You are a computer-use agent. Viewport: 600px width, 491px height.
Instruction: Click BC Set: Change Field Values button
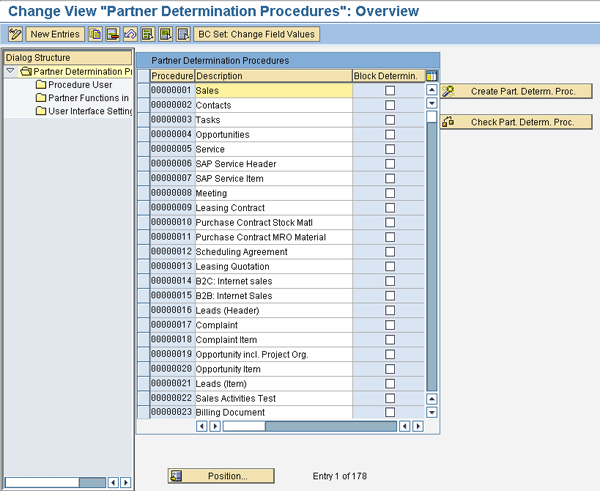pyautogui.click(x=257, y=34)
